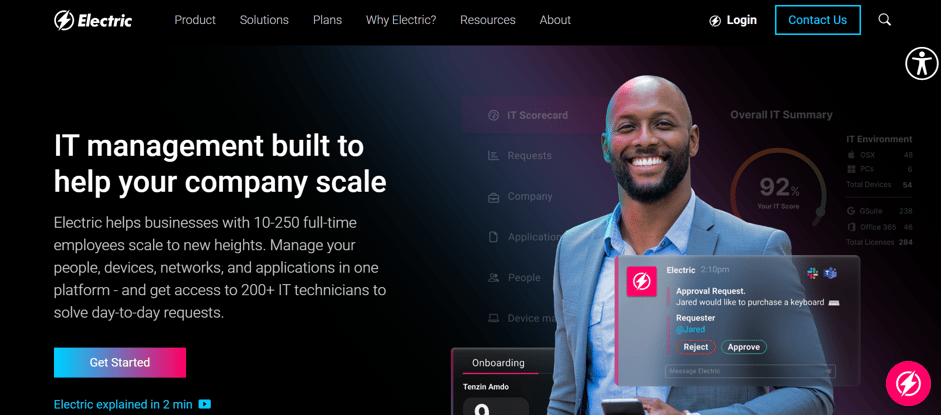Expand the Solutions menu
The height and width of the screenshot is (415, 941).
click(x=264, y=20)
